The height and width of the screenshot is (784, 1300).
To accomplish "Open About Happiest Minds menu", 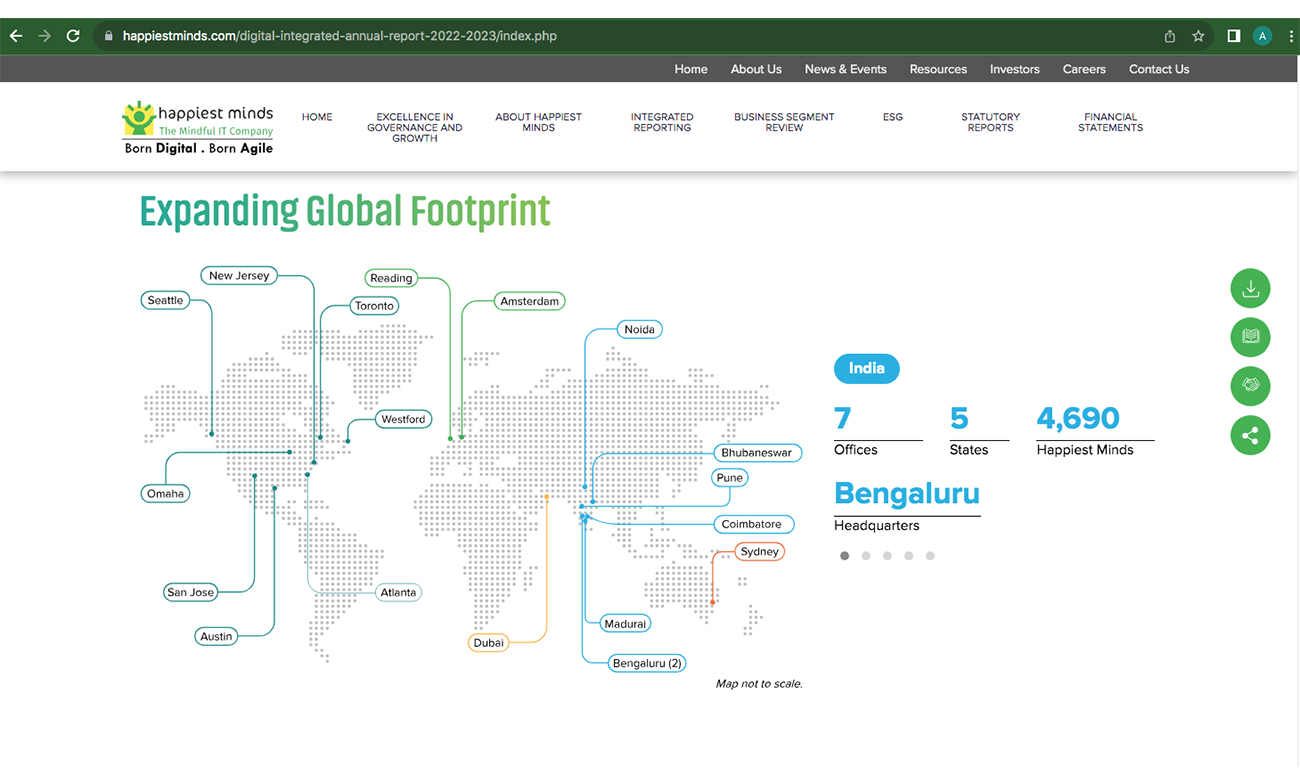I will pyautogui.click(x=538, y=122).
